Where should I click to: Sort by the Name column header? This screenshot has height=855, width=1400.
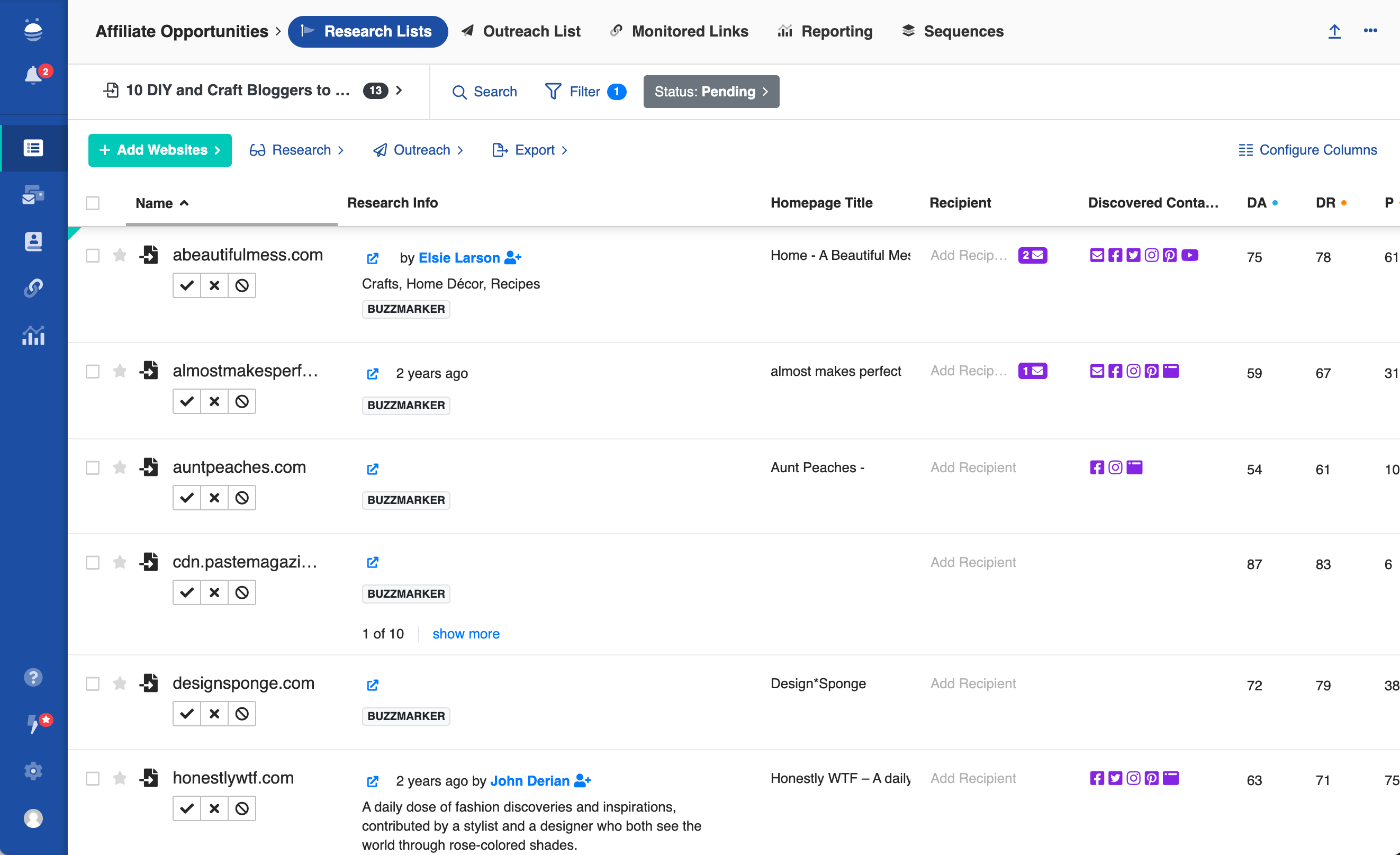click(x=155, y=203)
